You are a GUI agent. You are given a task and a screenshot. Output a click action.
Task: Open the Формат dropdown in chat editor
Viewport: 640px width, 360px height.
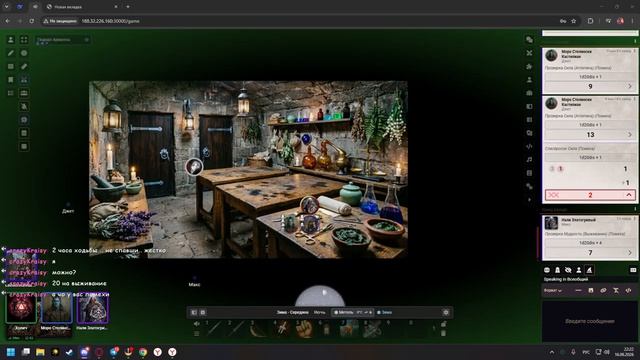coord(553,290)
